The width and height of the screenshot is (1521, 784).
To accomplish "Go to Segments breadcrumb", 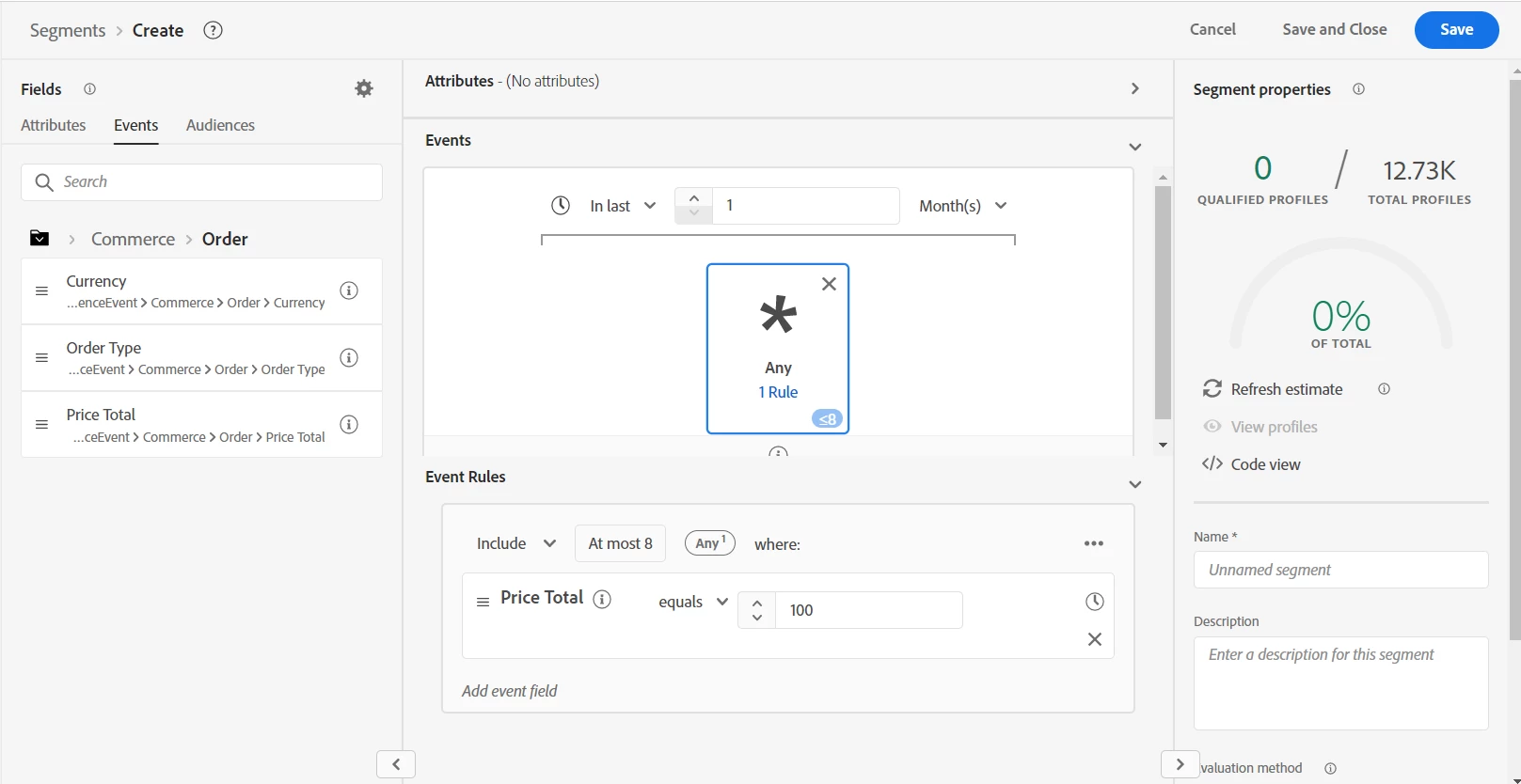I will click(x=68, y=30).
